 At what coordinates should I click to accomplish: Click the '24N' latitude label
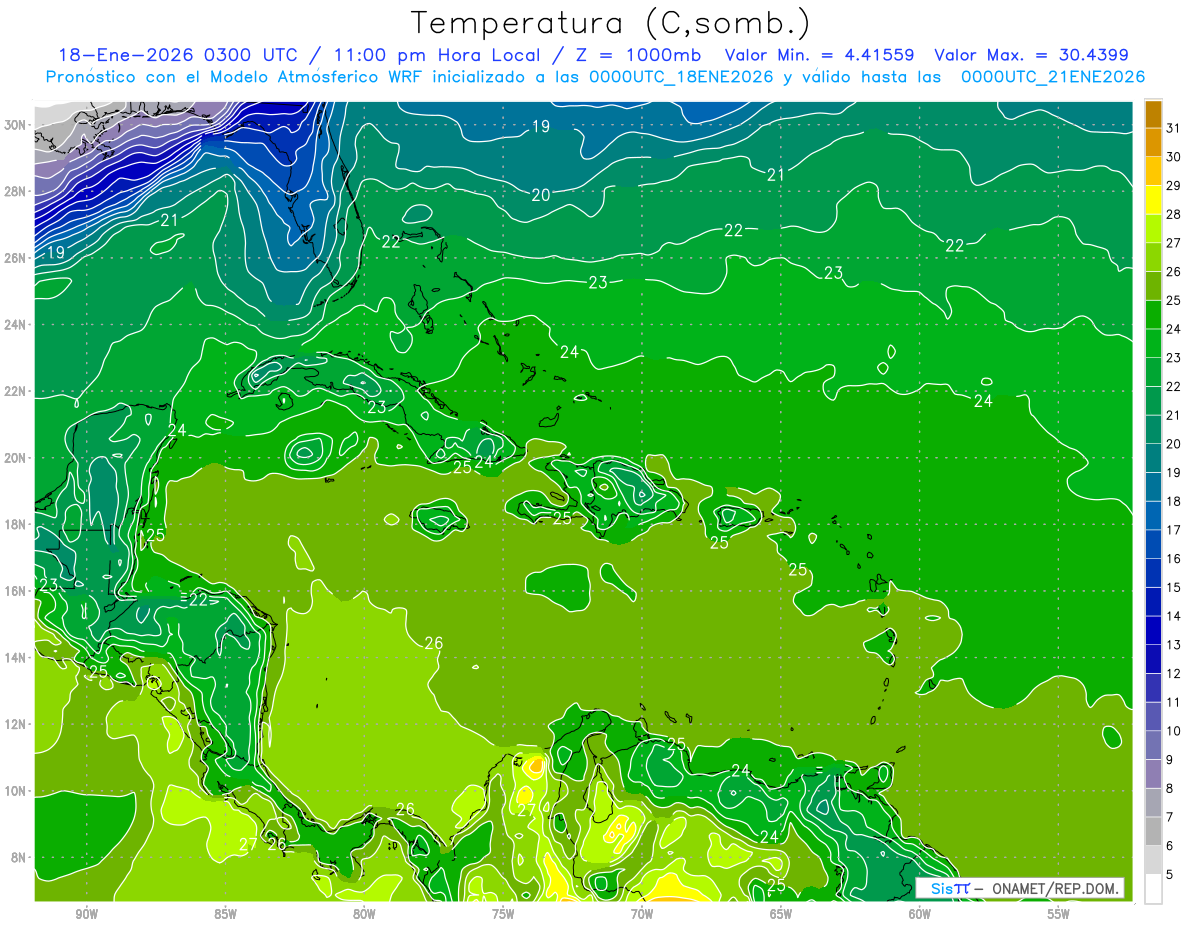pyautogui.click(x=15, y=325)
